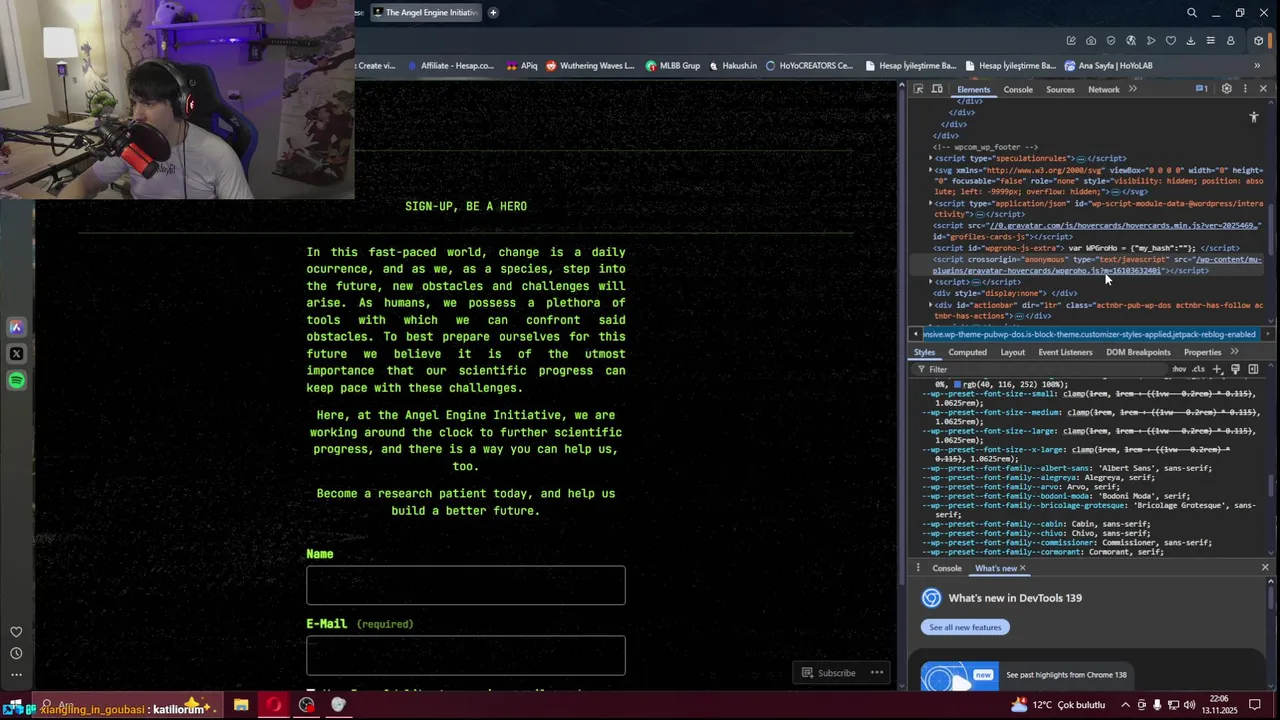Screen dimensions: 1280x720
Task: Select the Event Listeners tab
Action: (x=1065, y=352)
